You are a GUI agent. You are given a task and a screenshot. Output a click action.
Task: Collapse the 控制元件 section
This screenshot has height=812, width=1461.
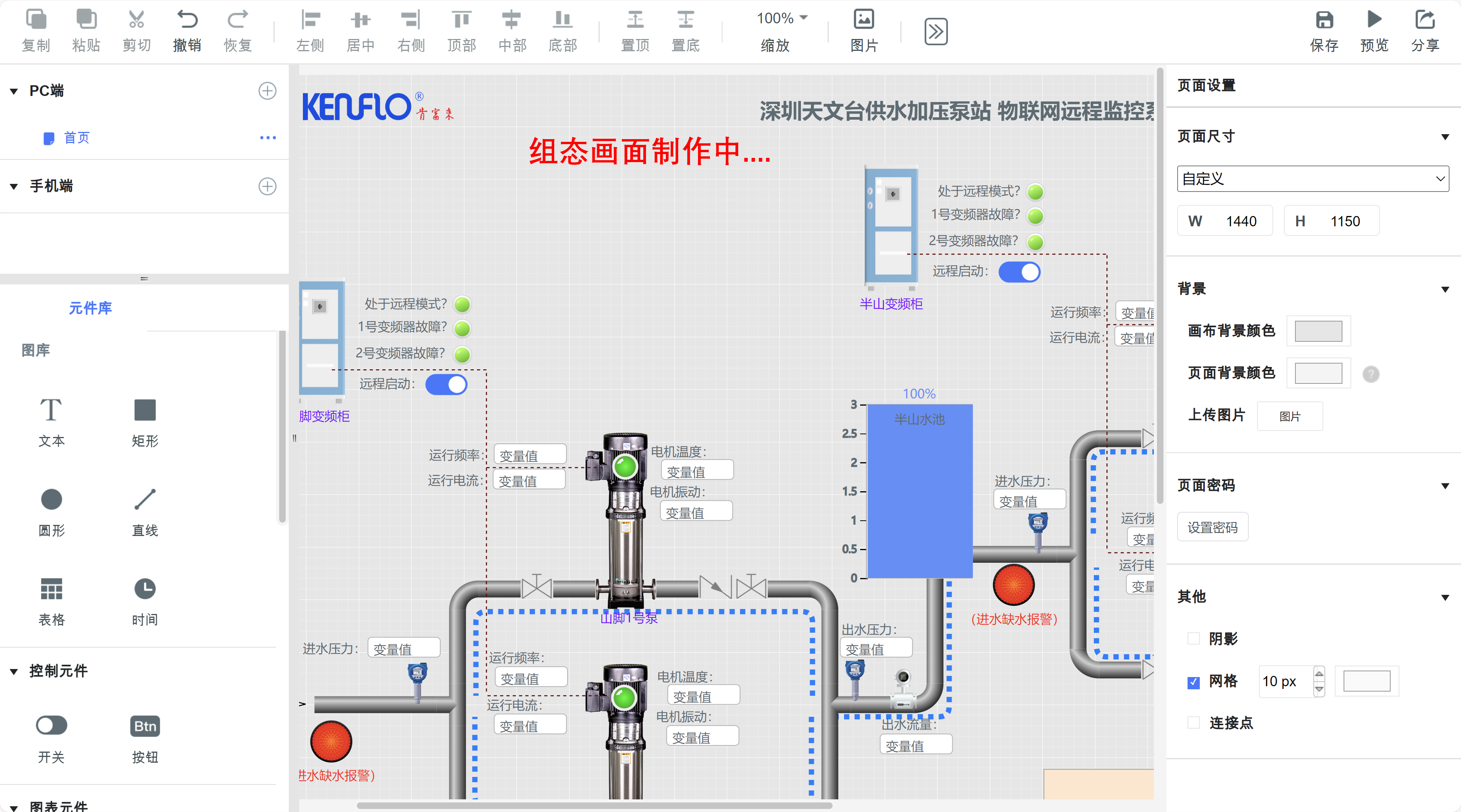coord(14,671)
